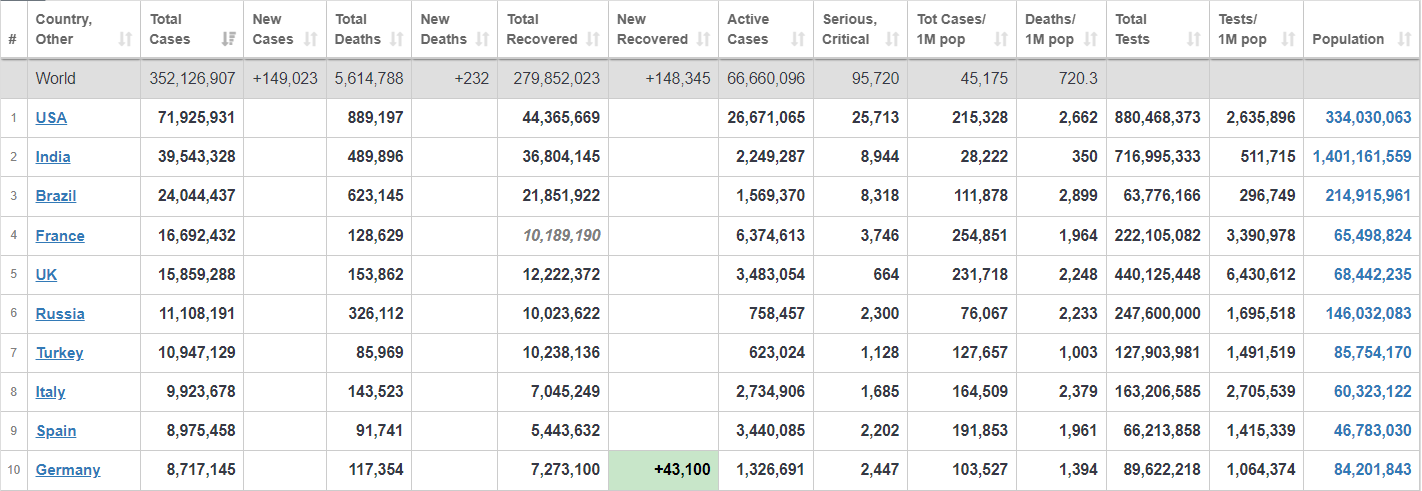This screenshot has height=491, width=1422.
Task: Click sort arrows for Active Cases
Action: (798, 40)
